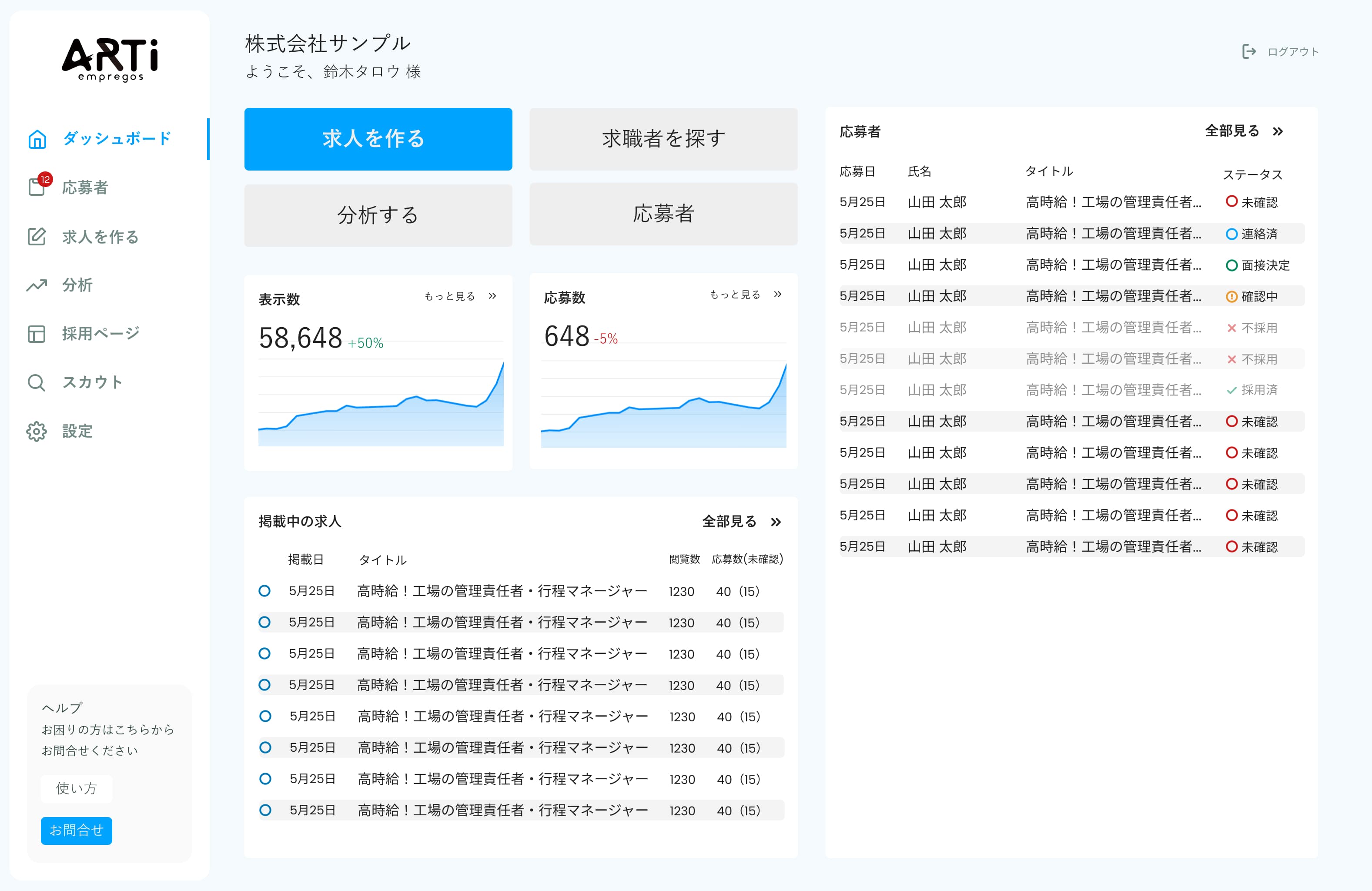
Task: Click the logout arrow icon
Action: (x=1248, y=52)
